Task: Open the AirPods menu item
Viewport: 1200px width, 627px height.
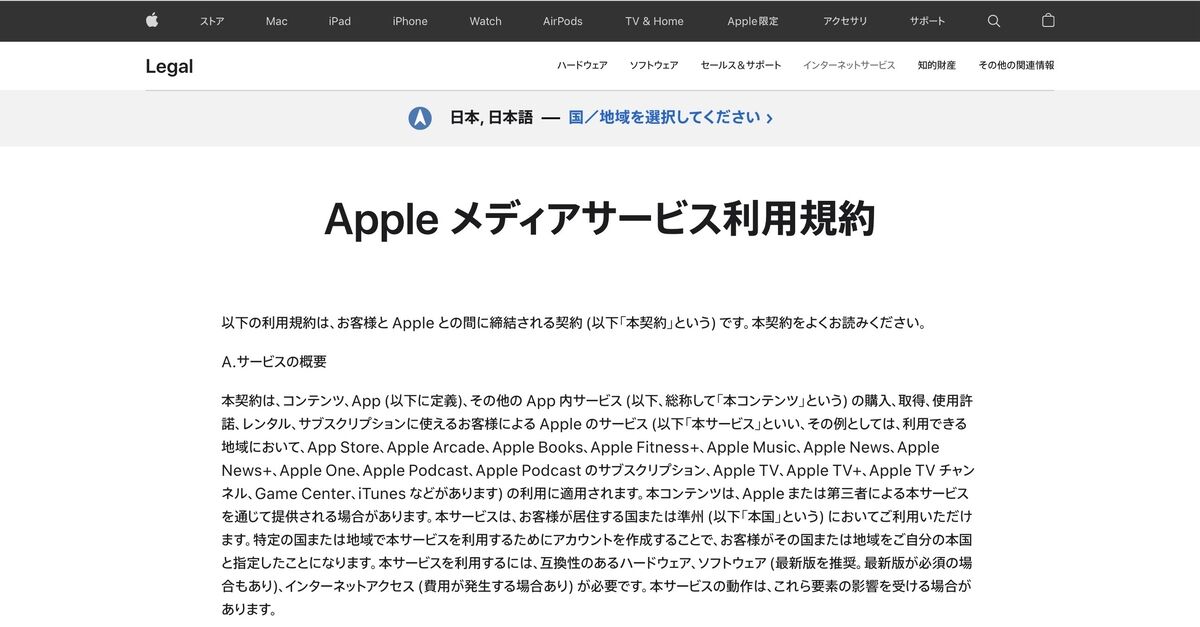Action: click(x=563, y=21)
